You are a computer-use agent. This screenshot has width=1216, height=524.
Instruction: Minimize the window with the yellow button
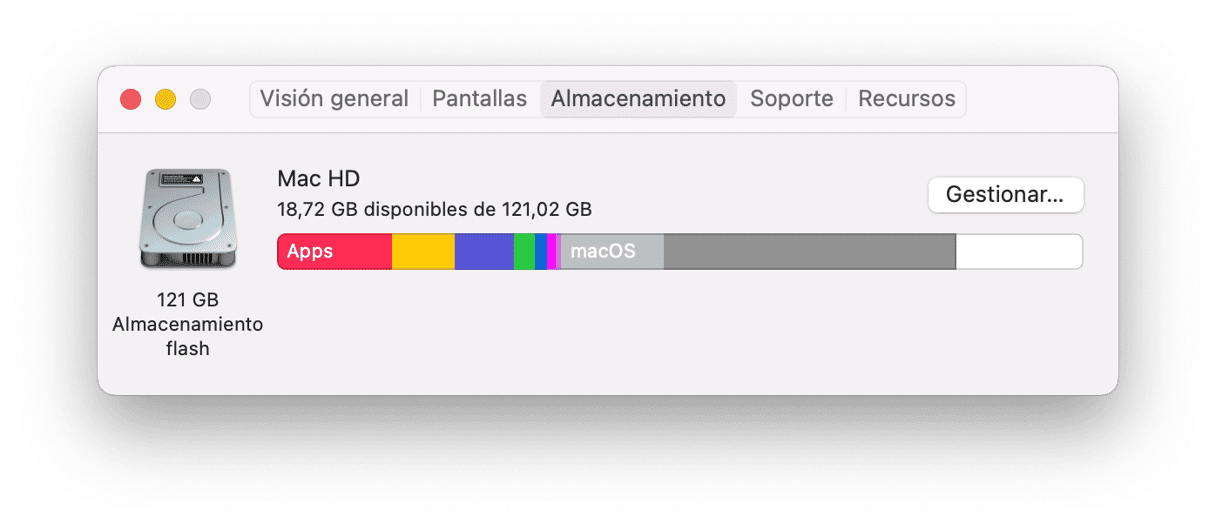click(165, 99)
